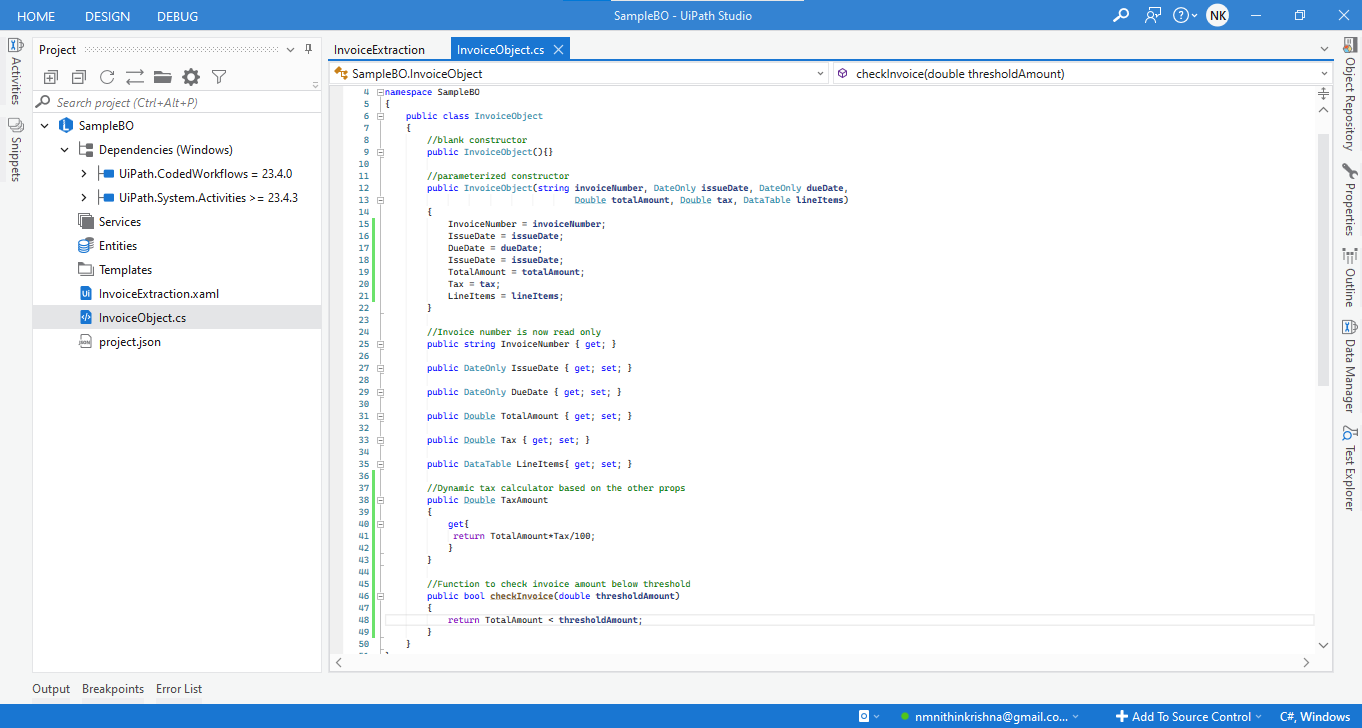Refresh the Project panel
Image resolution: width=1362 pixels, height=728 pixels.
pyautogui.click(x=107, y=77)
